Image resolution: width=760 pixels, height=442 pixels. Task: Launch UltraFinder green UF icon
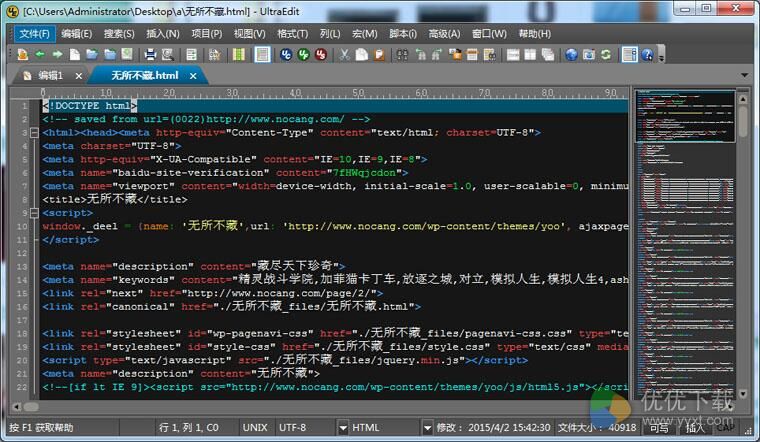303,54
